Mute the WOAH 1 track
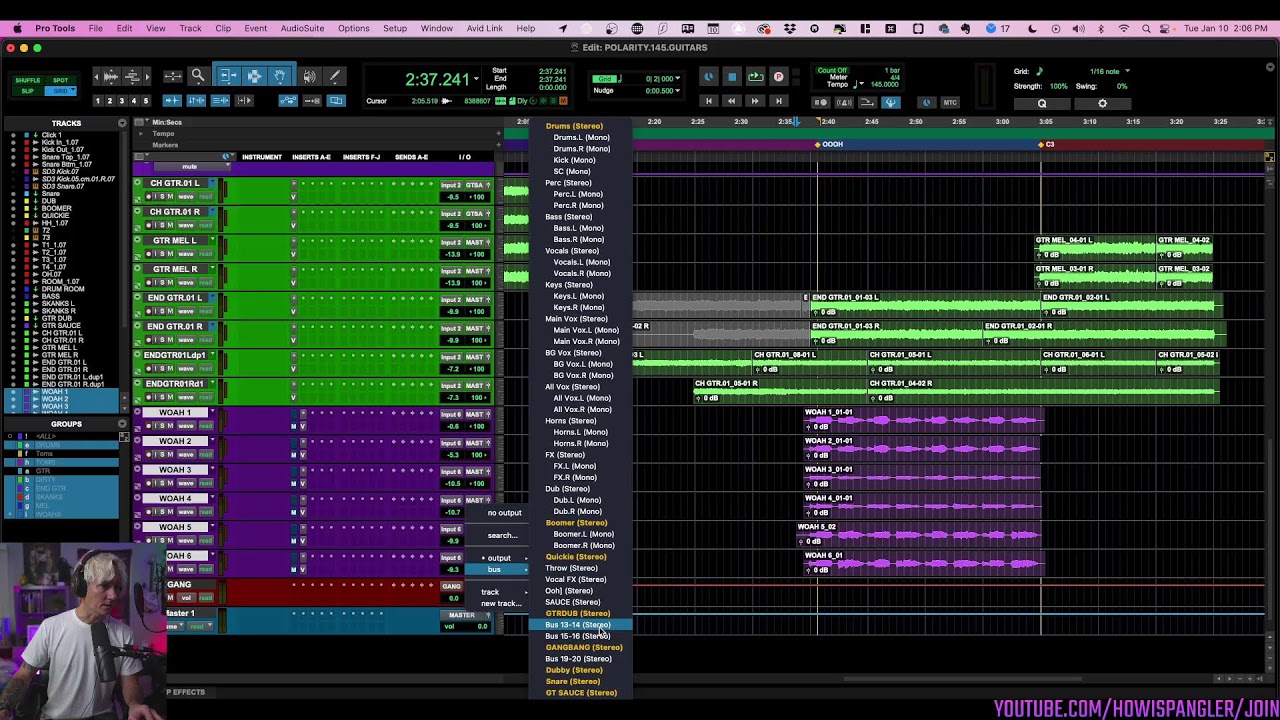This screenshot has height=720, width=1280. pos(168,426)
